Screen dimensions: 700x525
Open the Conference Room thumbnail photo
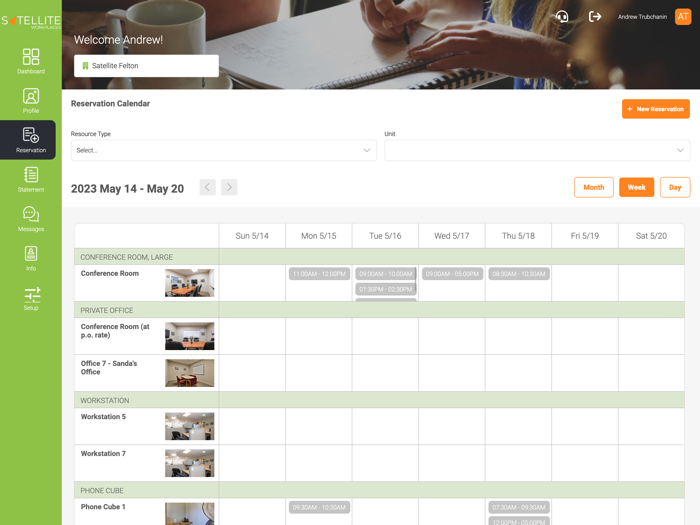coord(190,283)
